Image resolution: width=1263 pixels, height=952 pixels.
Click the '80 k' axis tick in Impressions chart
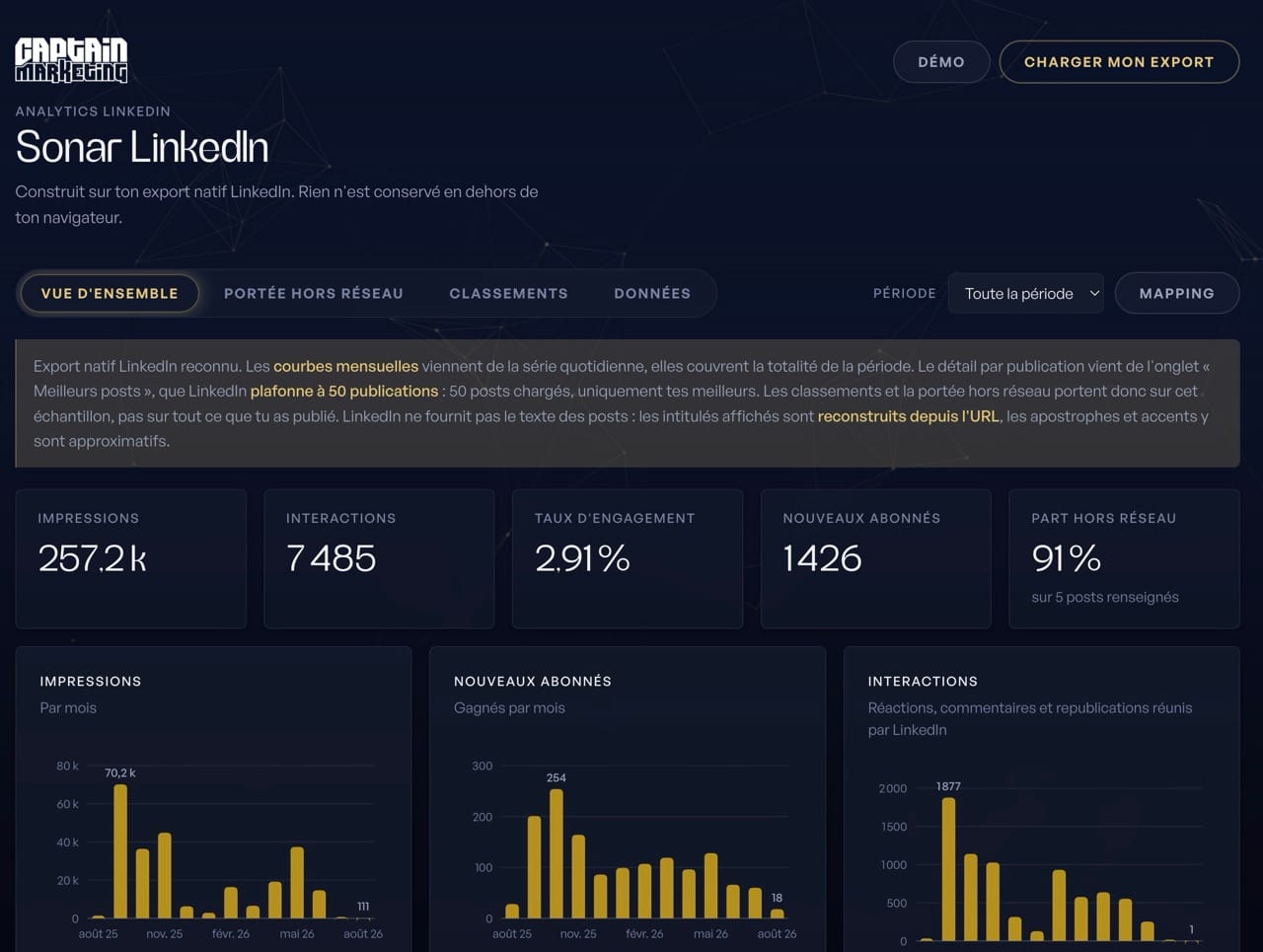[x=67, y=766]
